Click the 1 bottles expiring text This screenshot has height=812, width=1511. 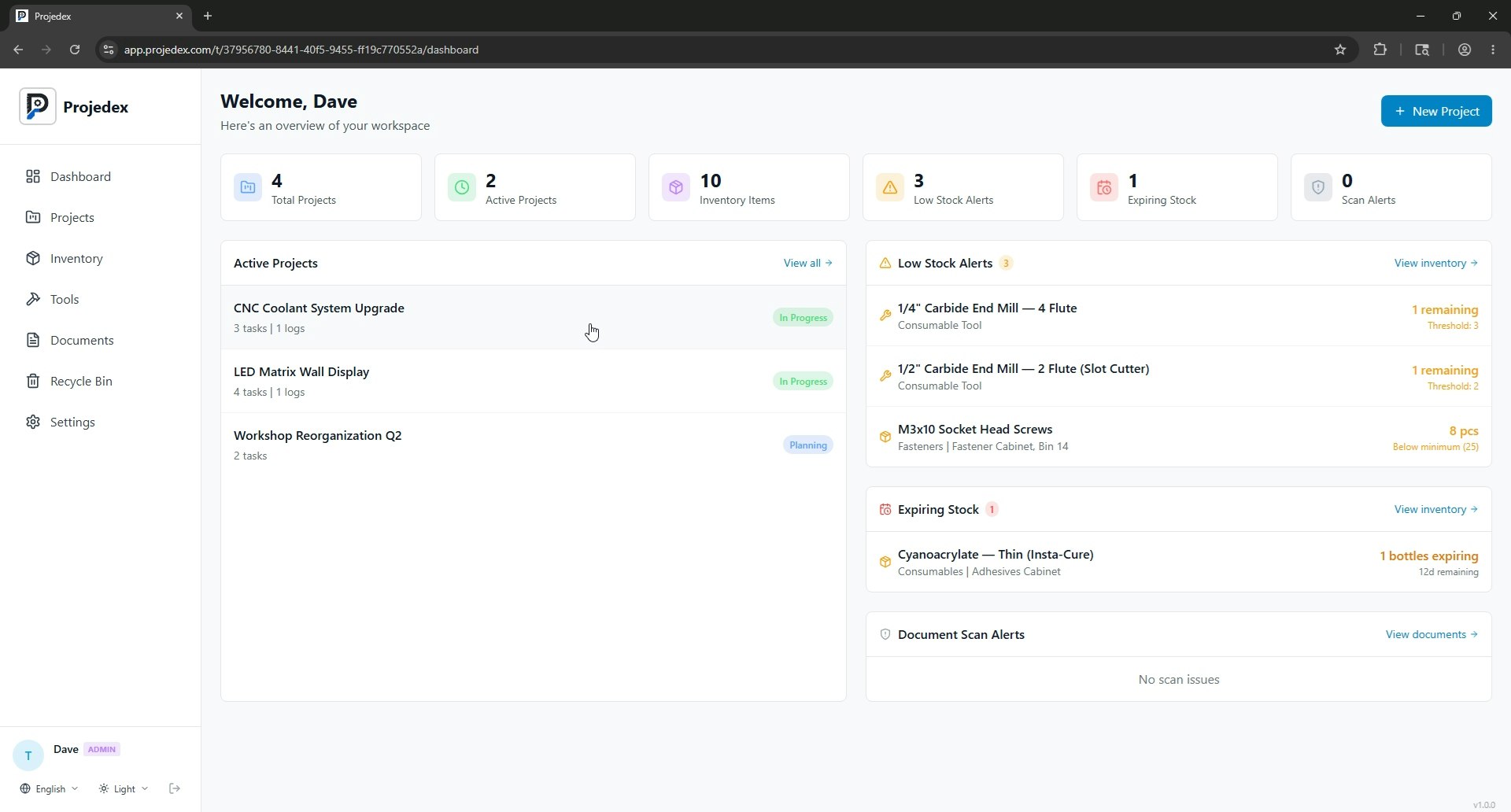tap(1428, 555)
